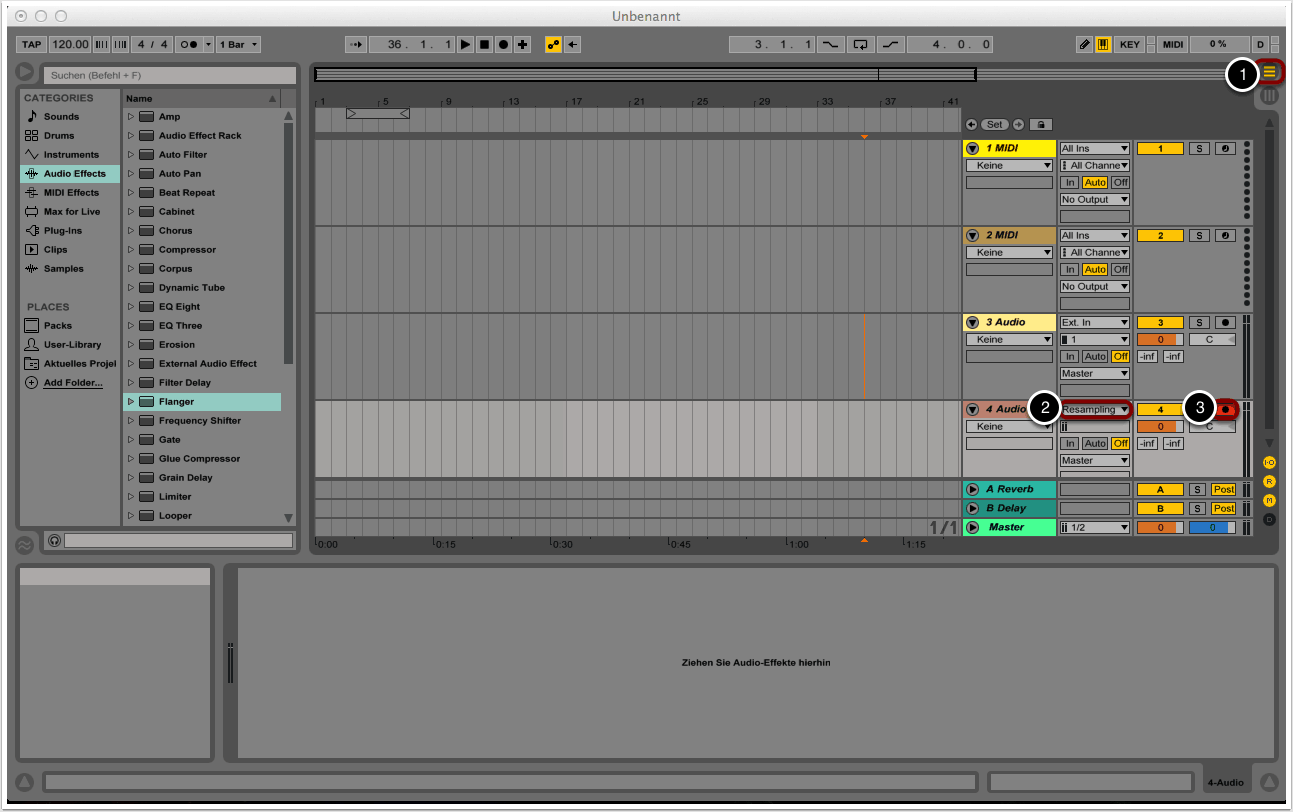Switch to Arrangement view with the selector icon

tap(1269, 72)
